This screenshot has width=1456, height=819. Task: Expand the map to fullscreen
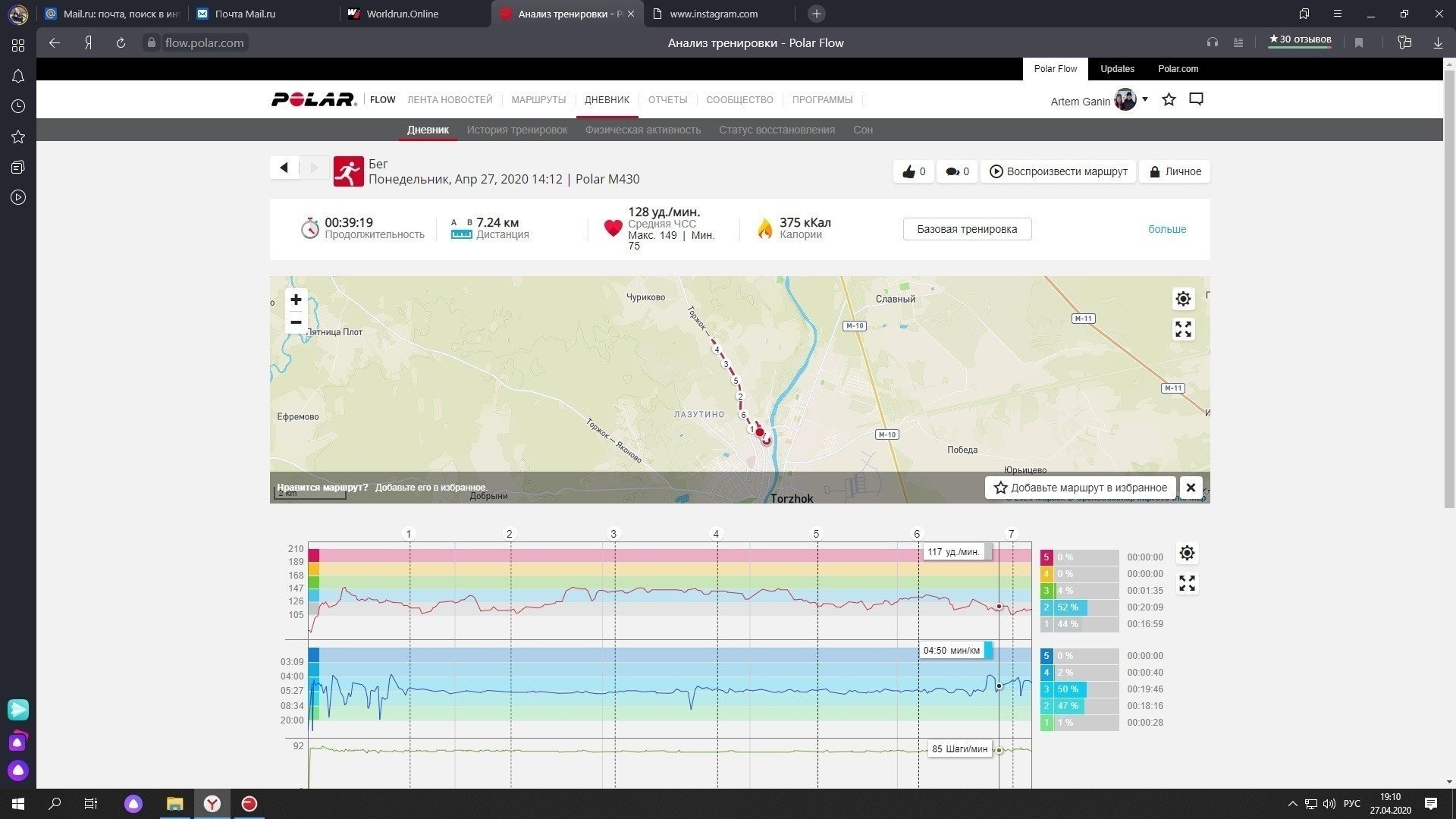point(1183,329)
